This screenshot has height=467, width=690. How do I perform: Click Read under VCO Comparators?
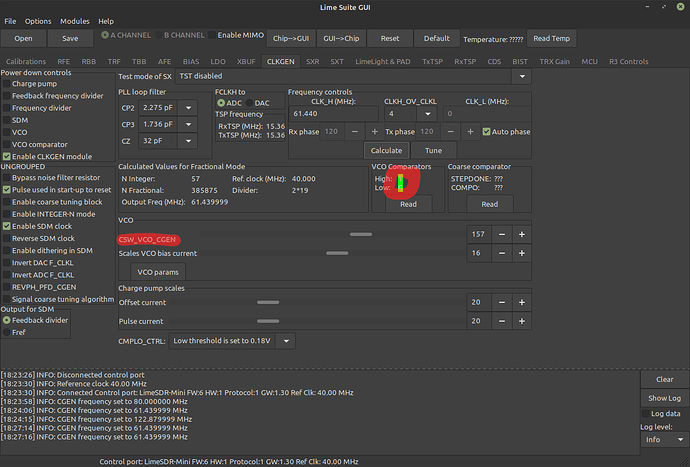click(x=408, y=204)
